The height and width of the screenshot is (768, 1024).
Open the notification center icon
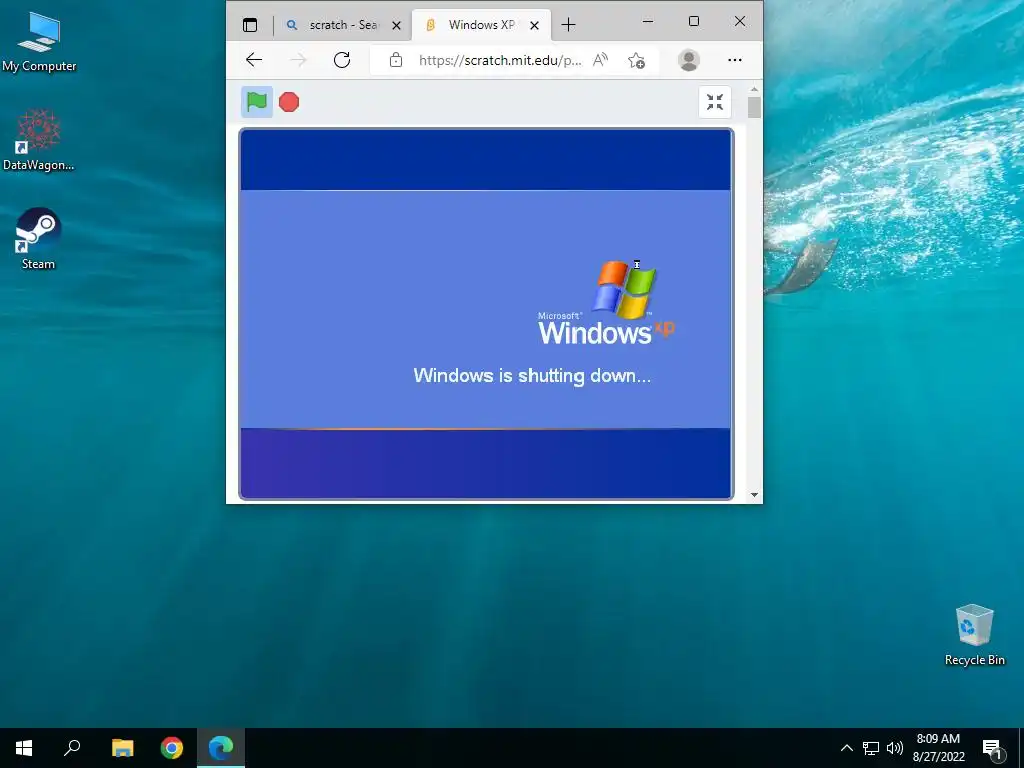click(993, 749)
